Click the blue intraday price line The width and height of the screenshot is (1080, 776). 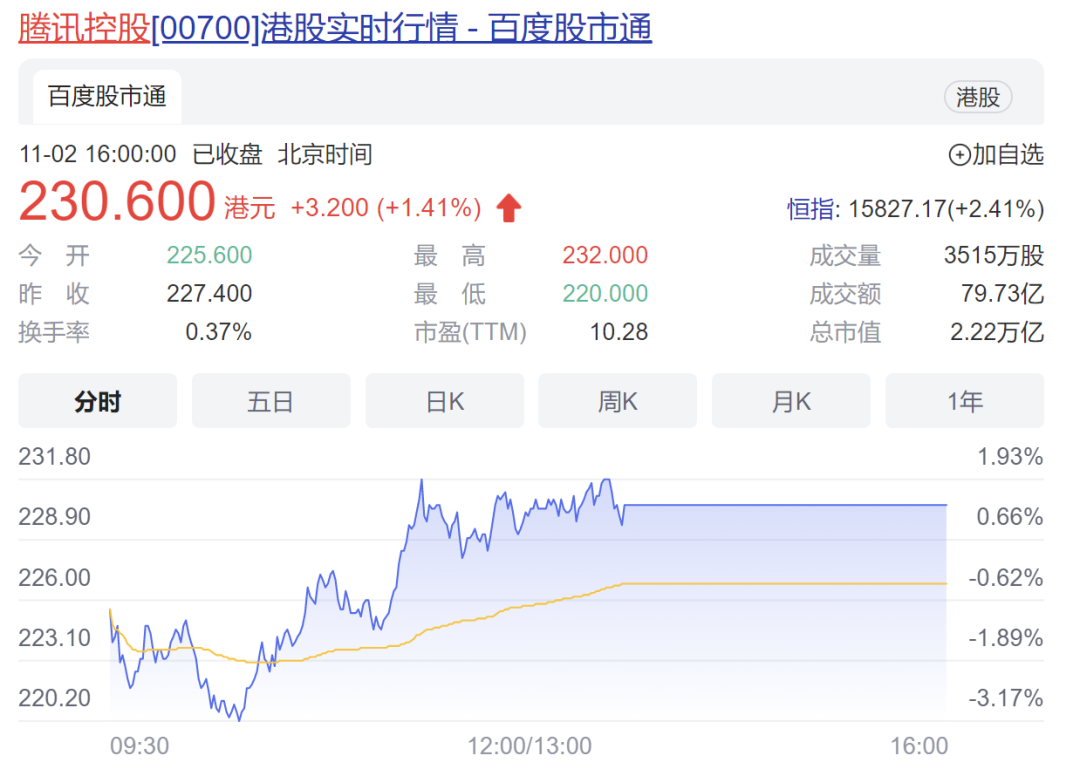[785, 505]
